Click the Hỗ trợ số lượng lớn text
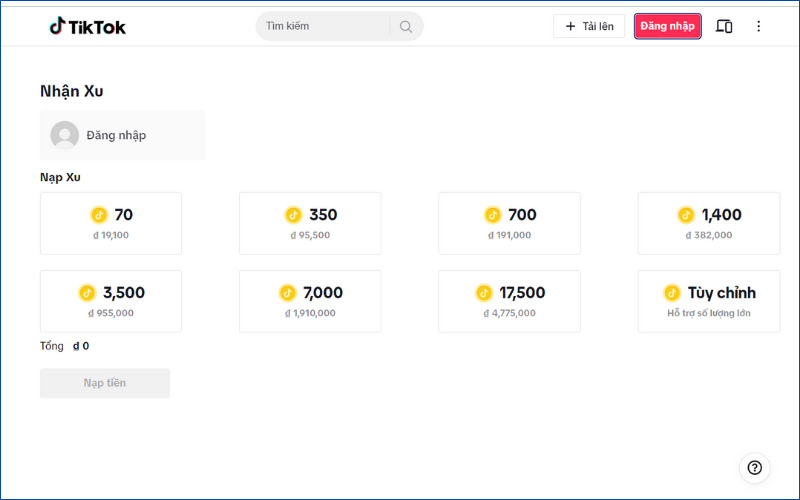This screenshot has height=500, width=800. pyautogui.click(x=709, y=313)
